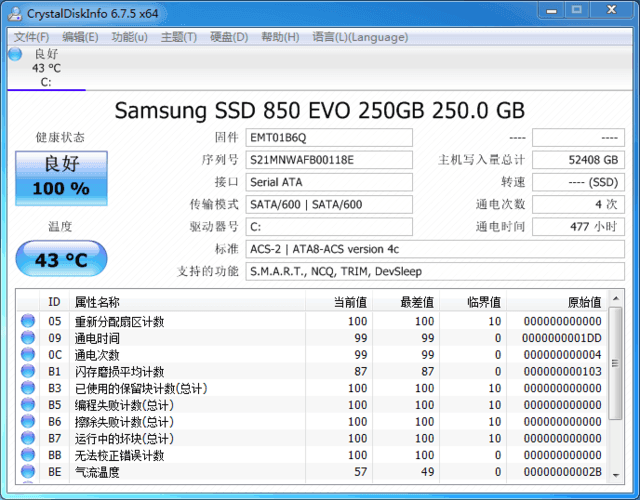Click raw value 0000000001DD
The width and height of the screenshot is (640, 500).
coord(562,338)
